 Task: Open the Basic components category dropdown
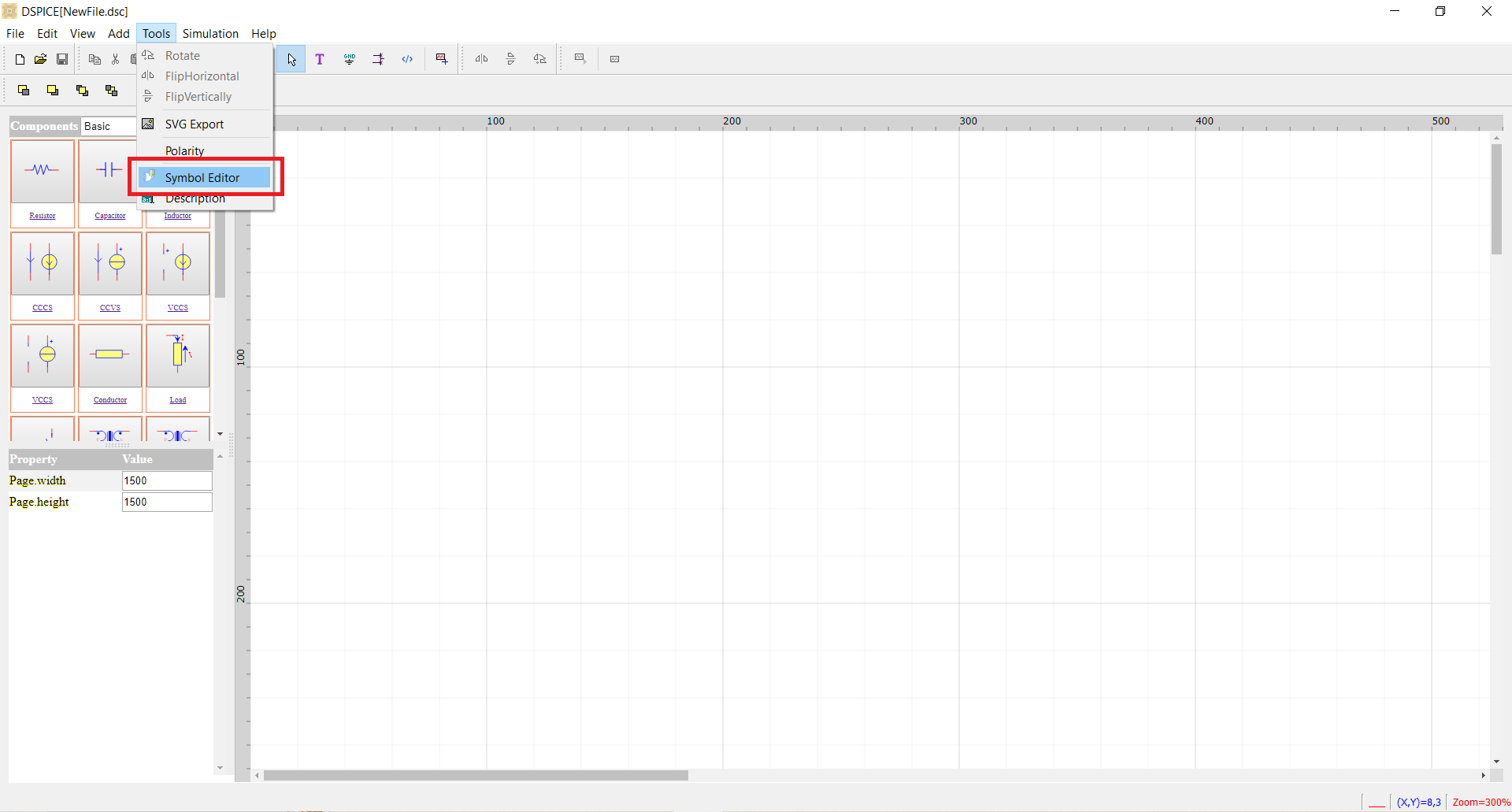pos(109,126)
